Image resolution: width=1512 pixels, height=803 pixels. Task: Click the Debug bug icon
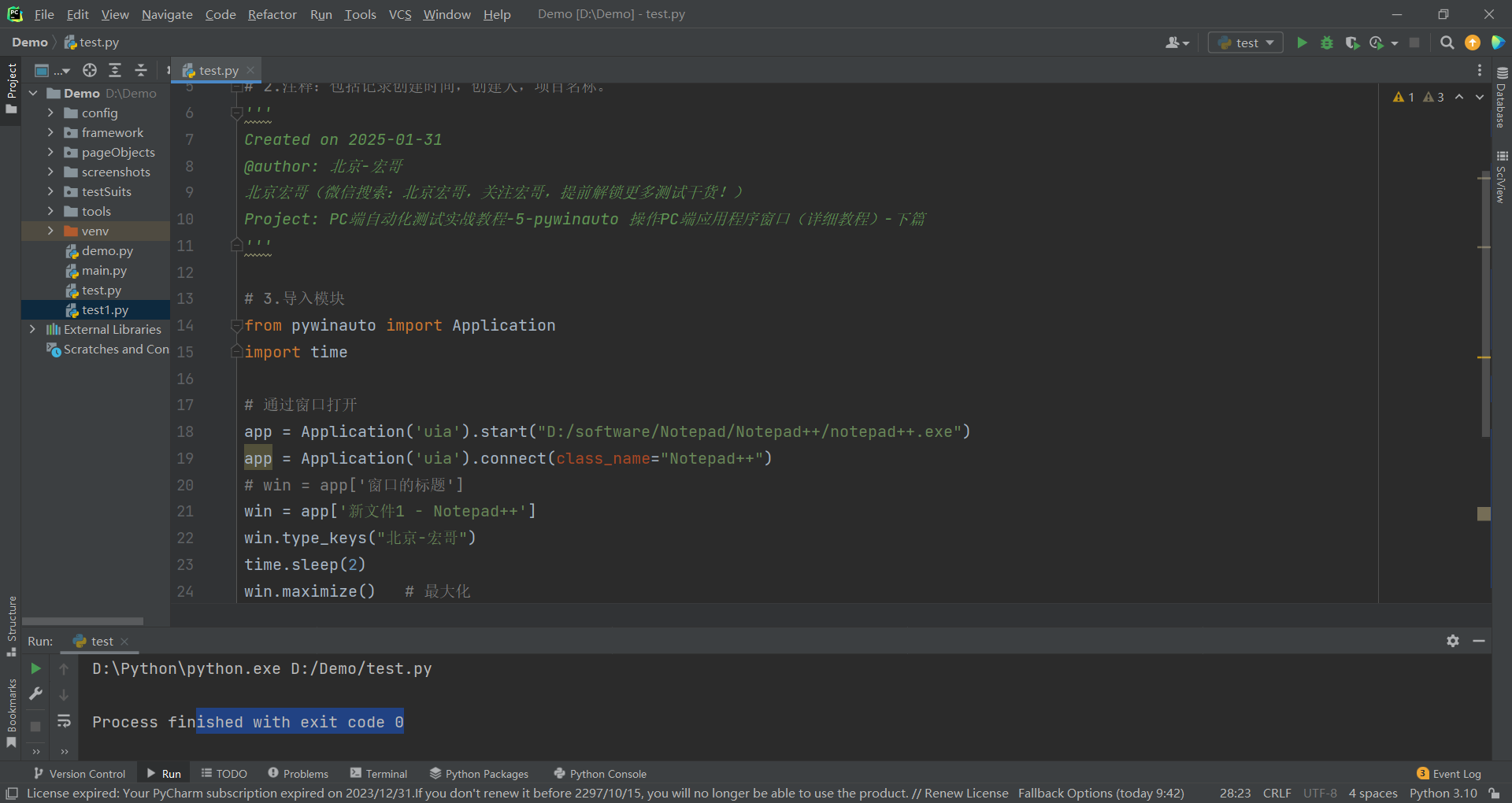click(x=1327, y=43)
